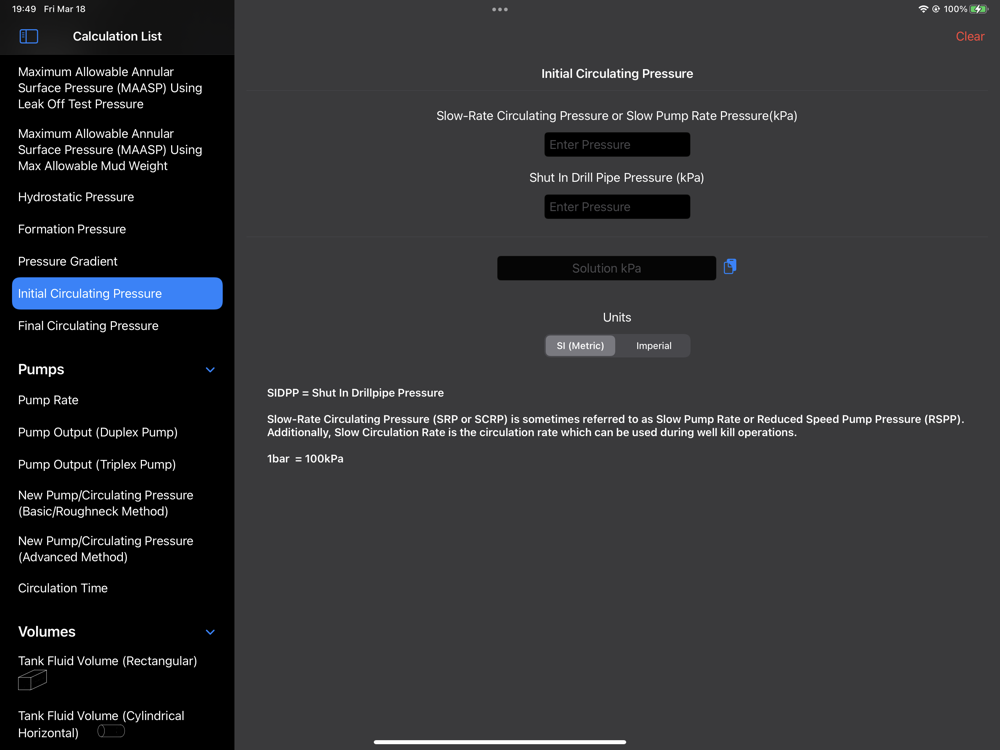Select Formation Pressure calculation

pyautogui.click(x=117, y=229)
